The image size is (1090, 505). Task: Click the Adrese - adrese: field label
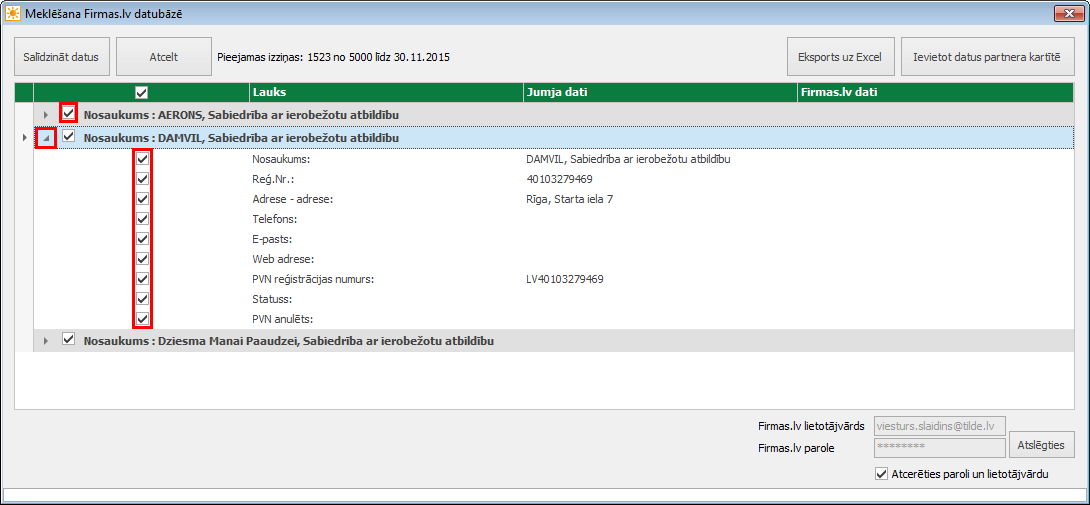pyautogui.click(x=293, y=200)
